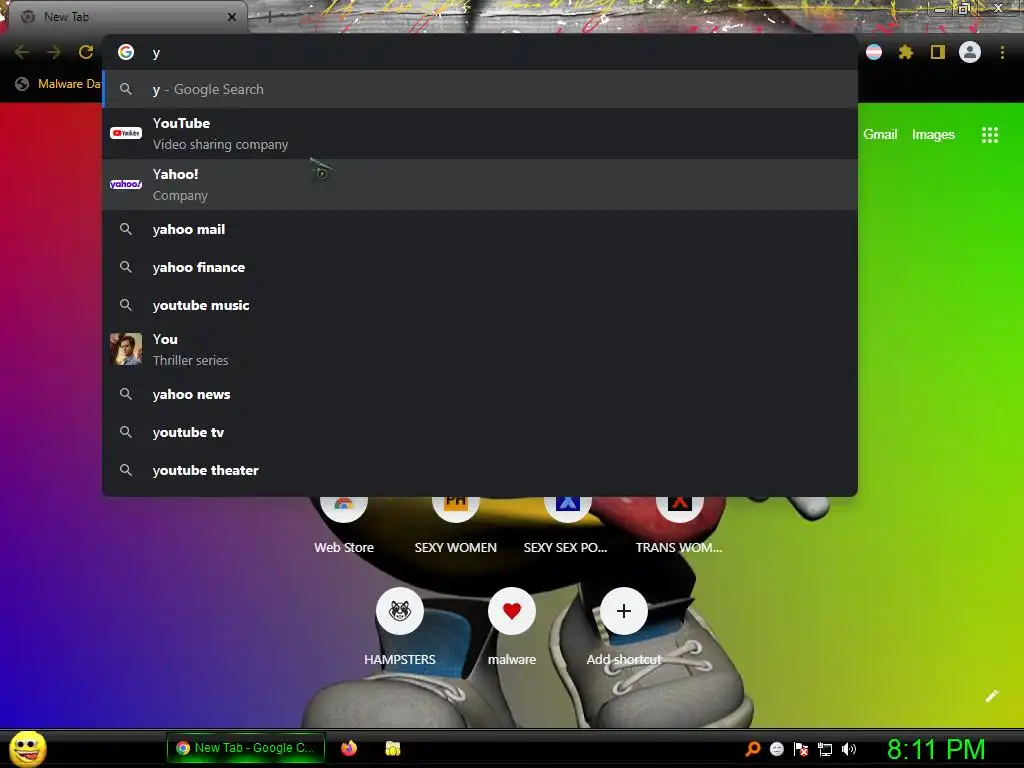
Task: Close the New Tab browser tab
Action: (x=232, y=17)
